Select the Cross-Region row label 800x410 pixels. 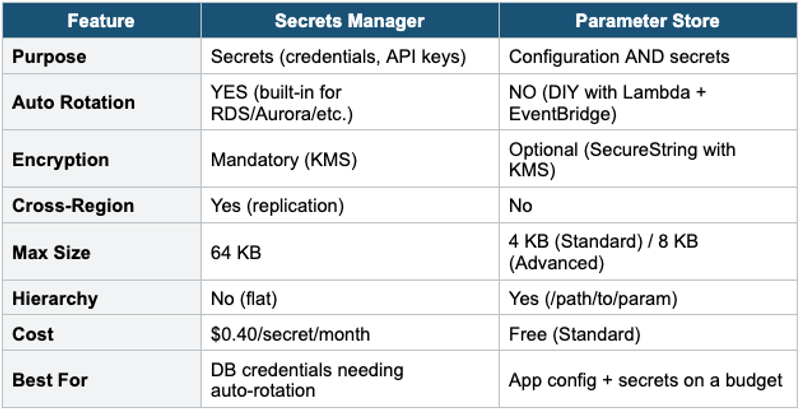pyautogui.click(x=70, y=206)
